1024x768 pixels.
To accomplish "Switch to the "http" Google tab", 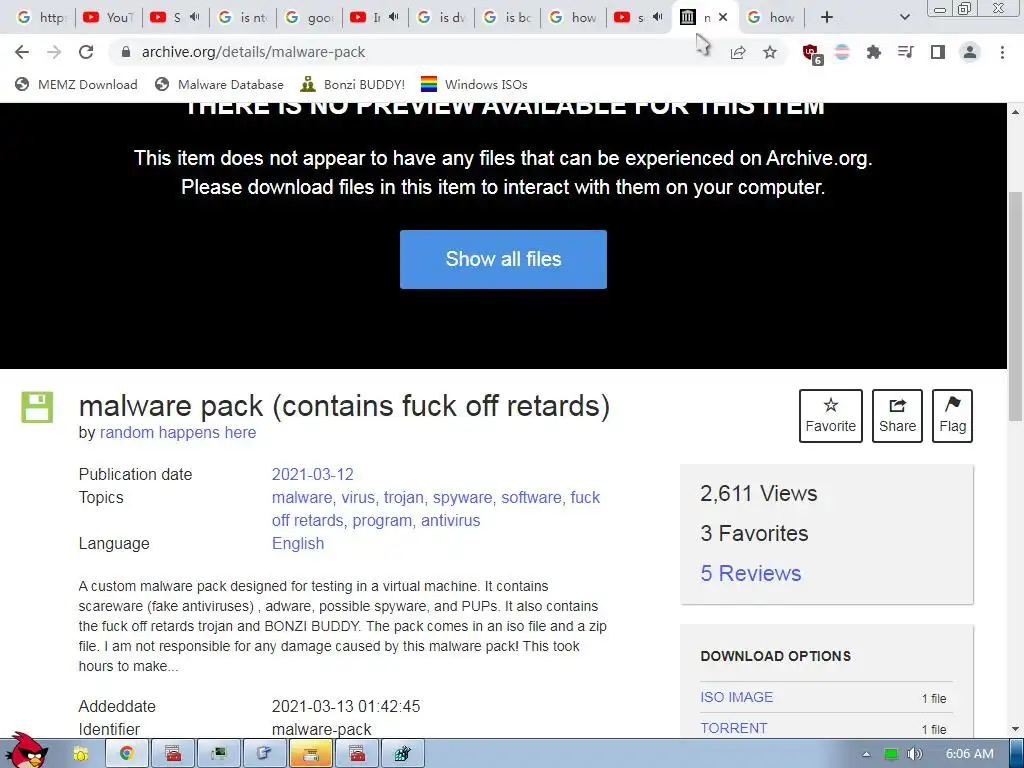I will (x=40, y=18).
